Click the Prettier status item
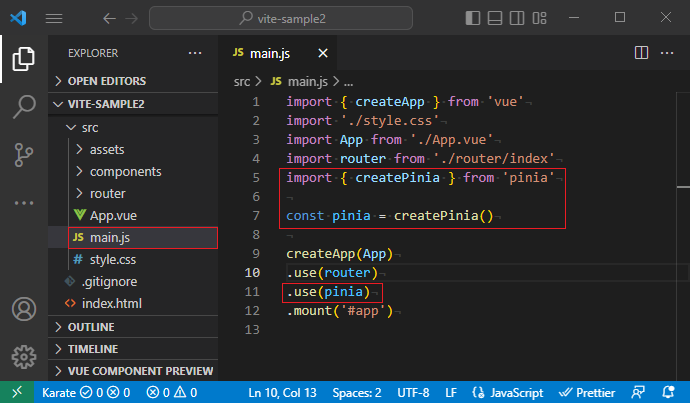The image size is (690, 403). pyautogui.click(x=587, y=392)
